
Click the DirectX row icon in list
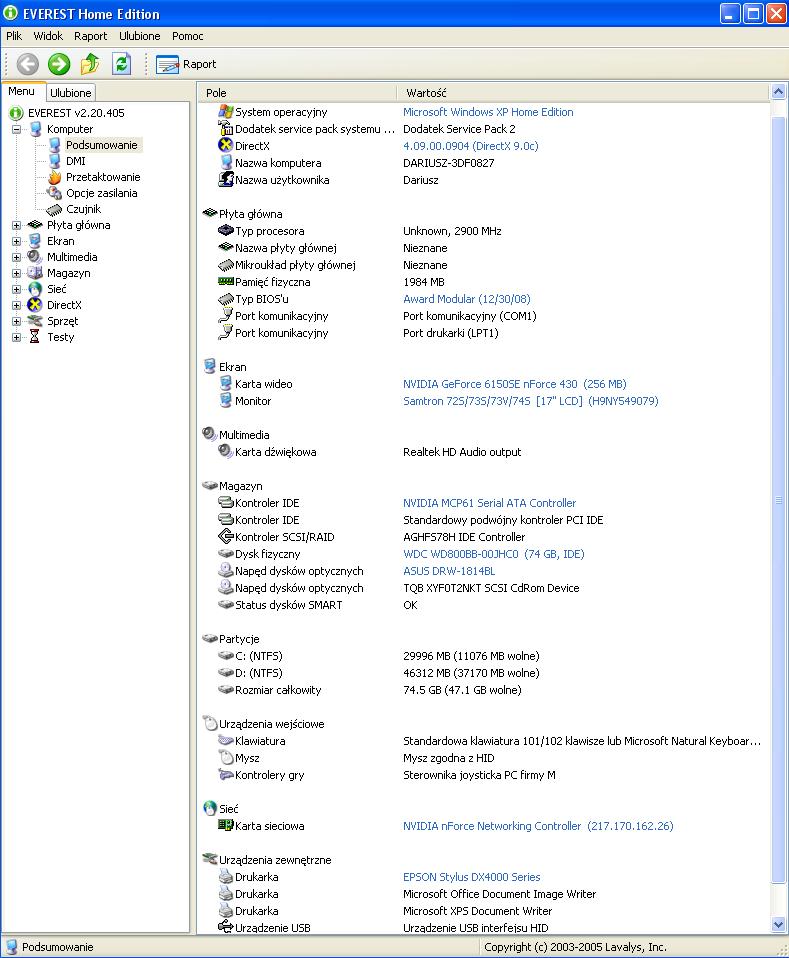(x=226, y=145)
